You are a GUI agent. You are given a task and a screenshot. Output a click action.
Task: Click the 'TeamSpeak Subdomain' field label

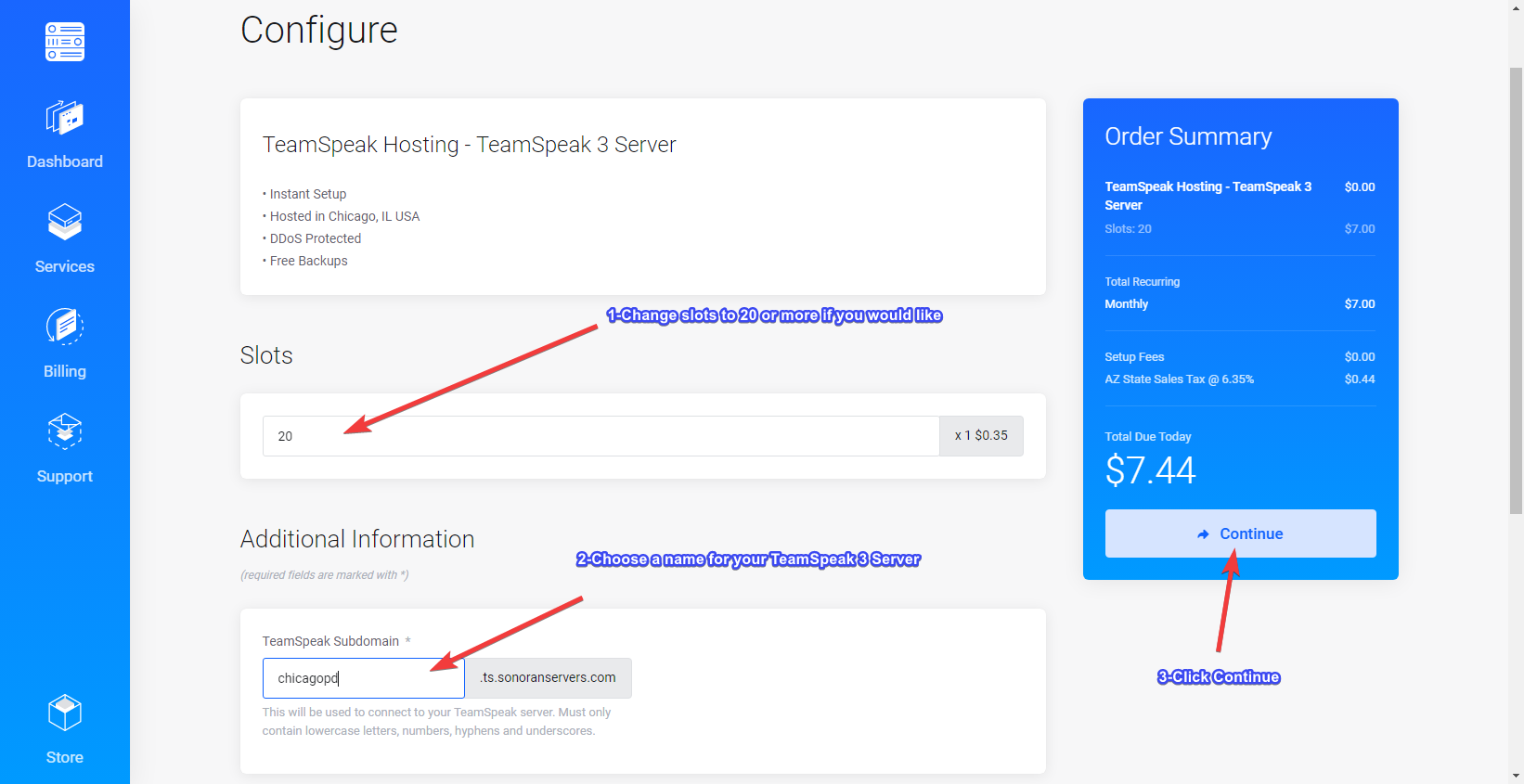(x=330, y=641)
